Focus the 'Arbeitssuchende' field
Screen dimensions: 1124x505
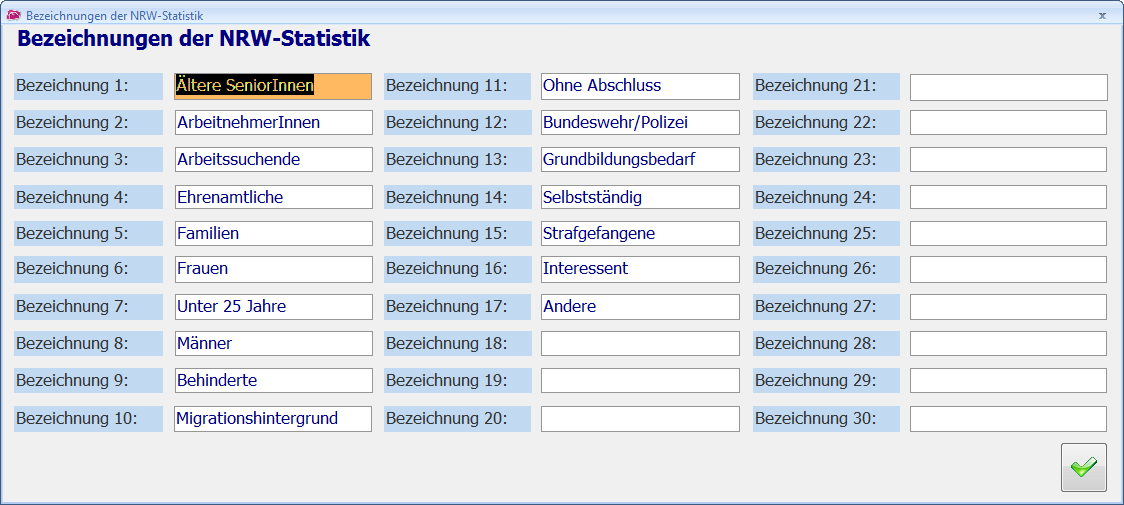273,160
